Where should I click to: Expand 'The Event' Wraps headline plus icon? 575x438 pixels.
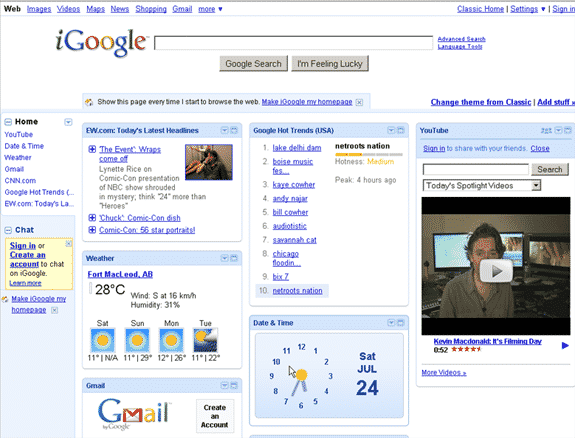pyautogui.click(x=92, y=149)
